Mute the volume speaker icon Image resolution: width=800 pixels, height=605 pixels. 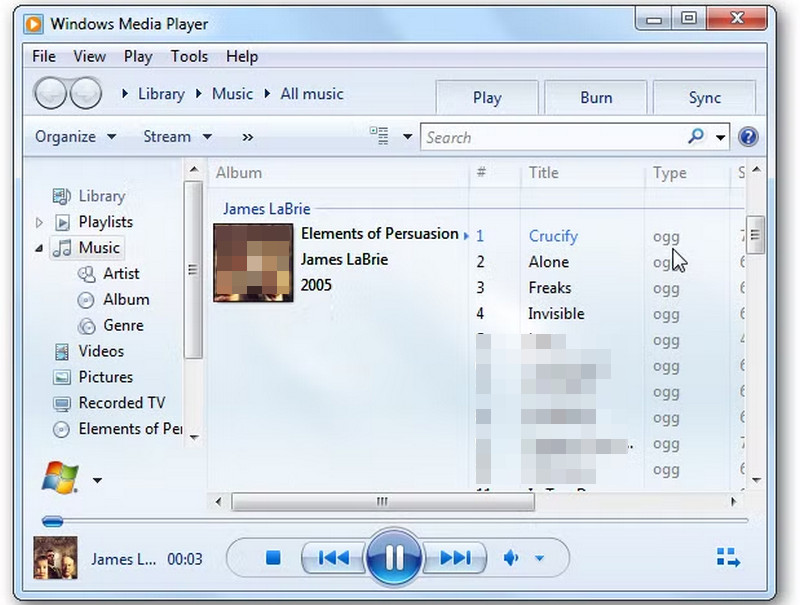pos(511,558)
